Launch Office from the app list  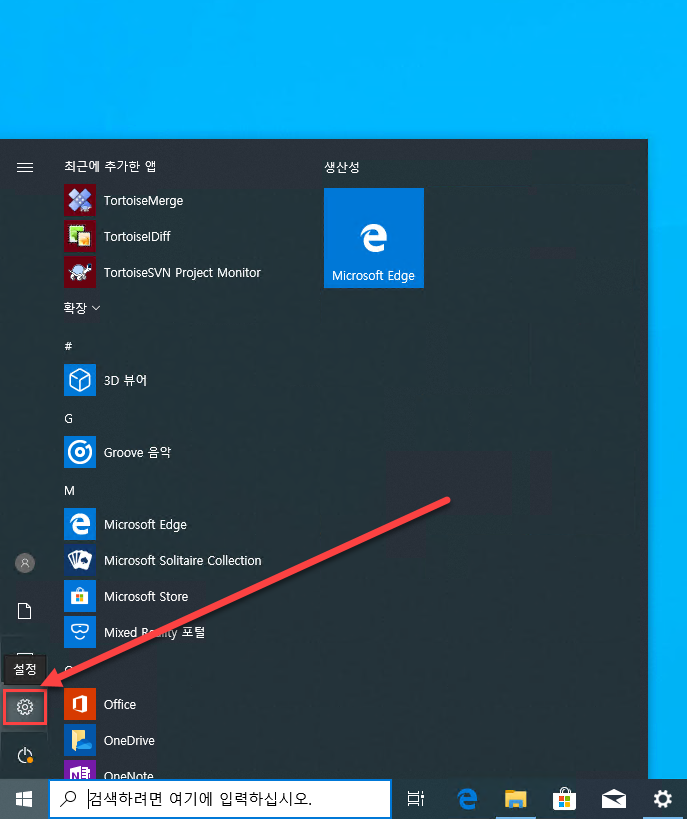click(100, 704)
